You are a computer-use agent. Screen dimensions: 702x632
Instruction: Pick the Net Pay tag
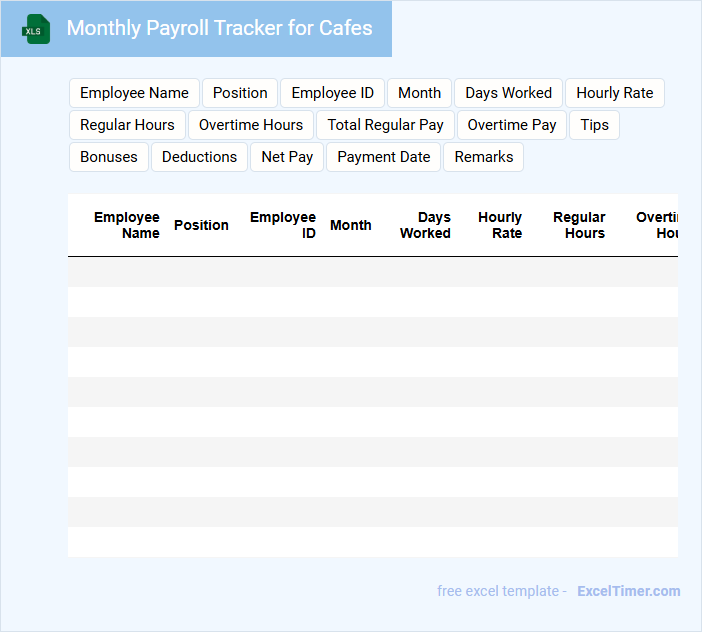click(287, 157)
